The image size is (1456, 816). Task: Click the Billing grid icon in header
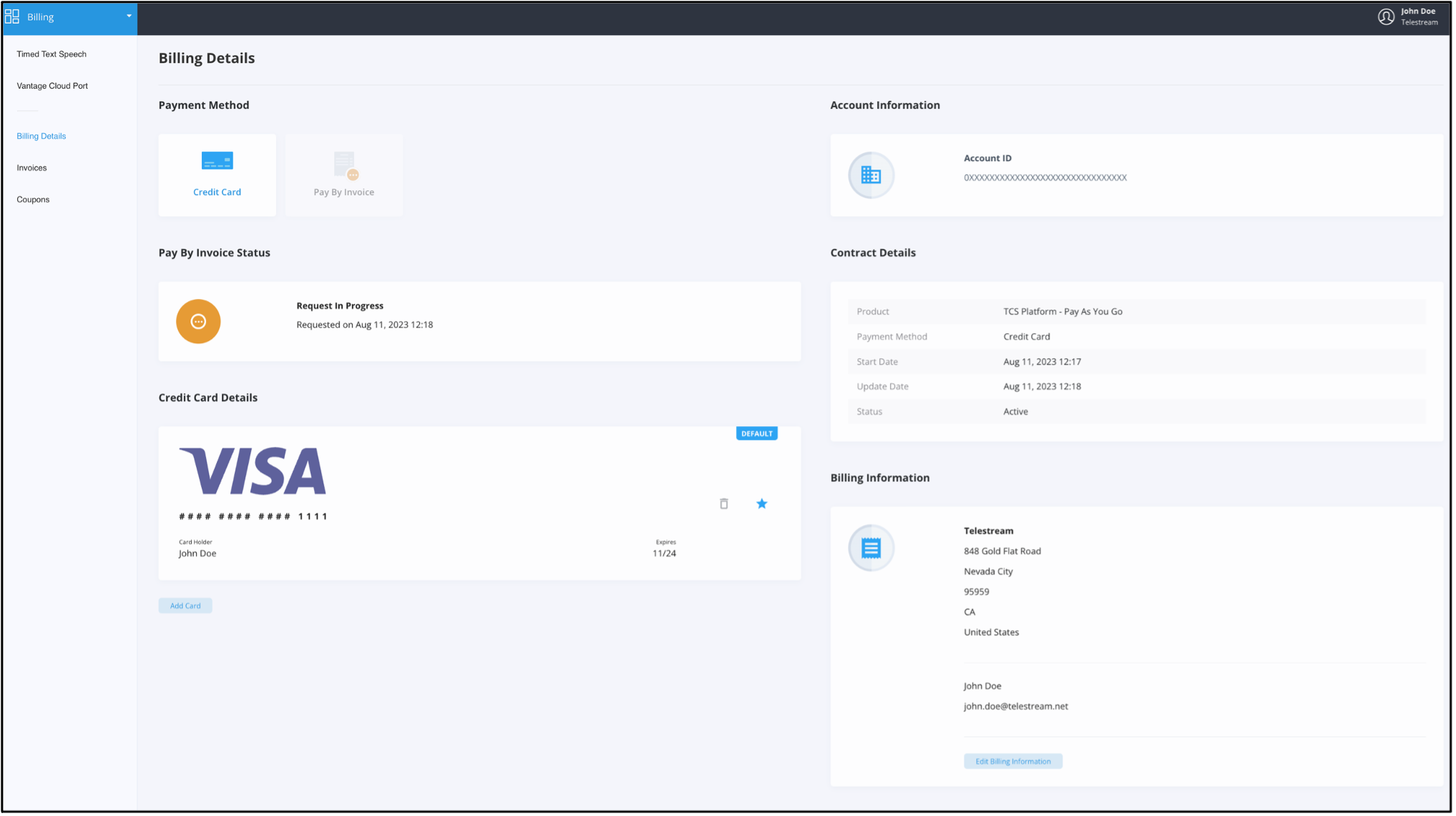pyautogui.click(x=12, y=16)
